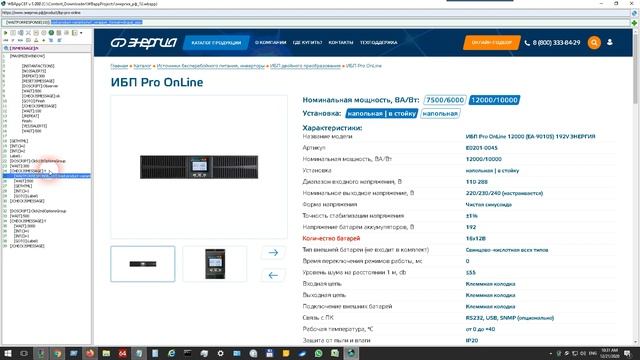This screenshot has height=360, width=640.
Task: Click the previous image left arrow
Action: pos(273,276)
